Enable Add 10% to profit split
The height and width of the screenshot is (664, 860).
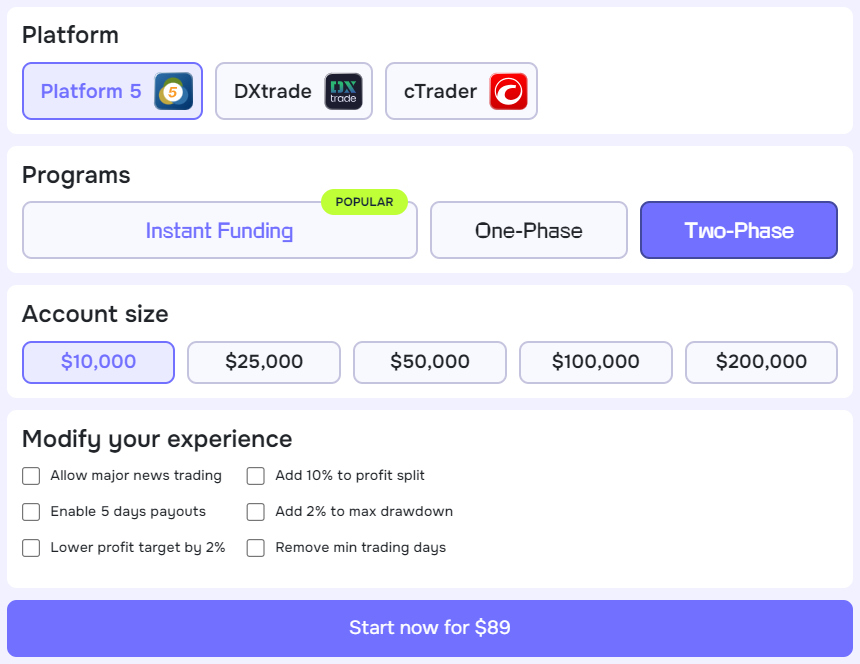[256, 476]
